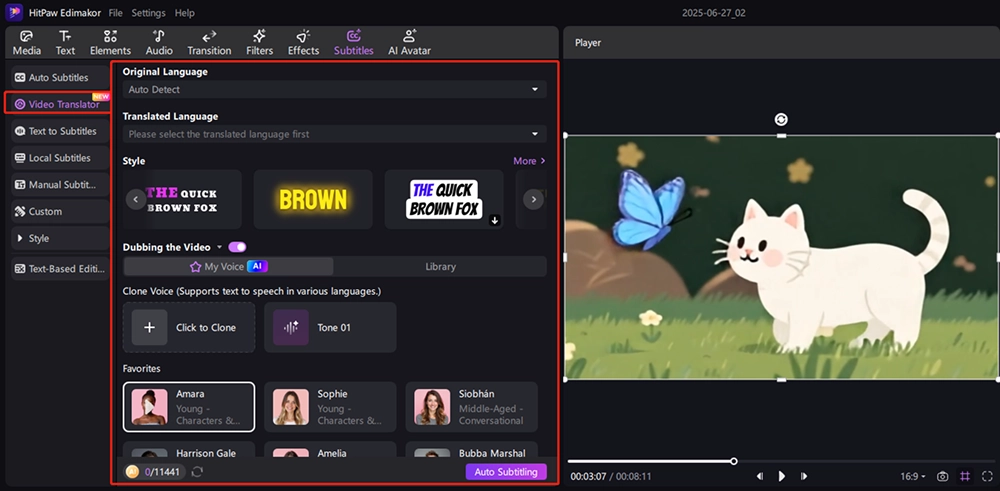Open the 16:9 aspect ratio dropdown
The image size is (1000, 491).
tap(914, 476)
